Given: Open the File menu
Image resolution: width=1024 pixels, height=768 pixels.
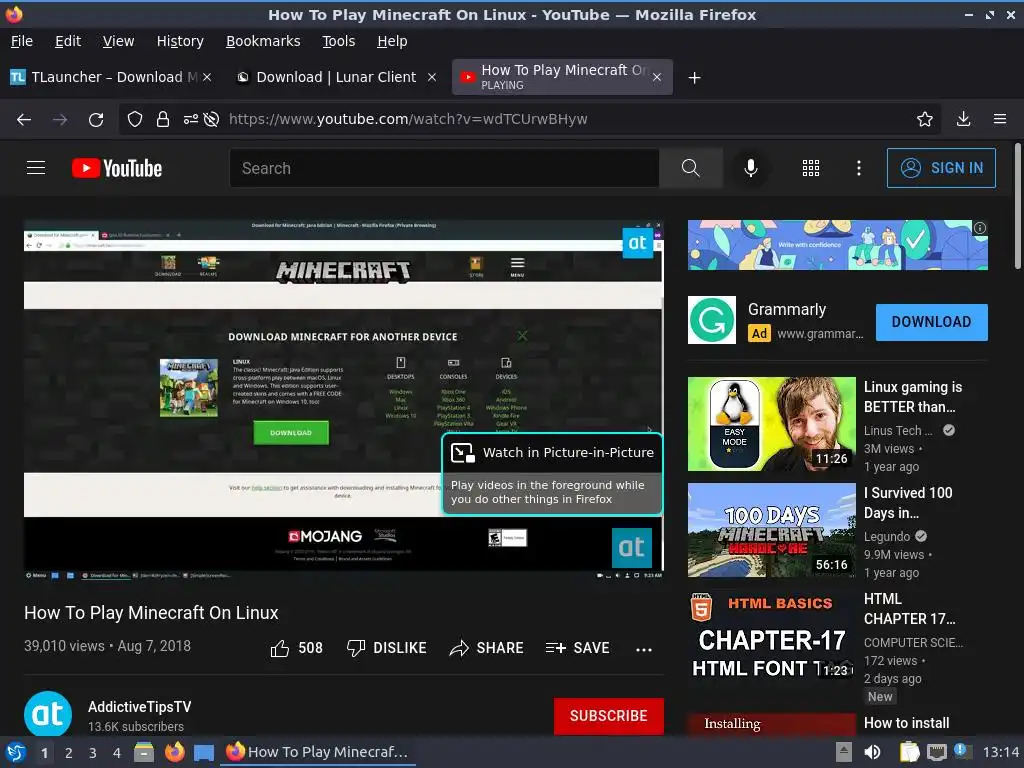Looking at the screenshot, I should coord(22,41).
